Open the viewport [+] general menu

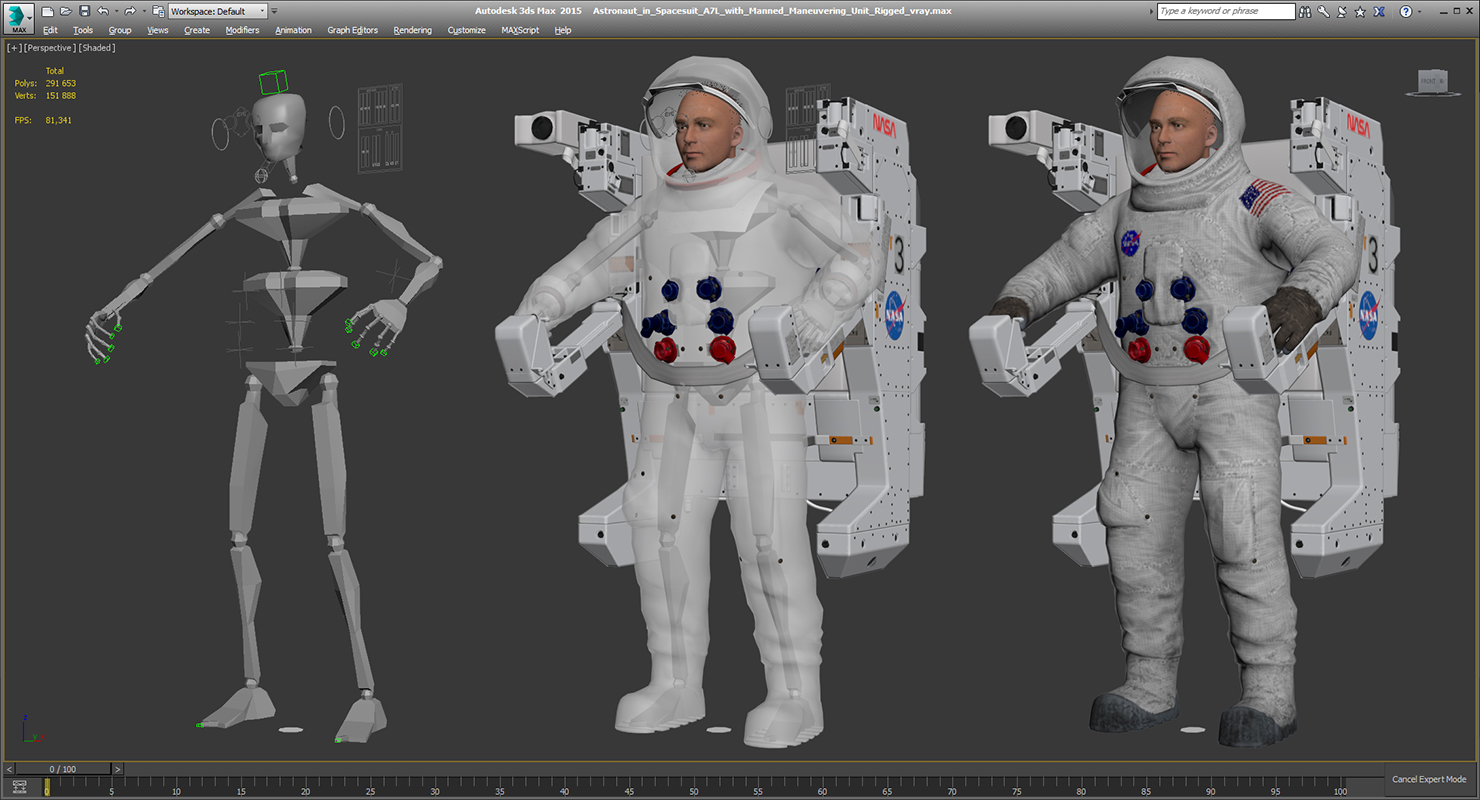pos(14,47)
